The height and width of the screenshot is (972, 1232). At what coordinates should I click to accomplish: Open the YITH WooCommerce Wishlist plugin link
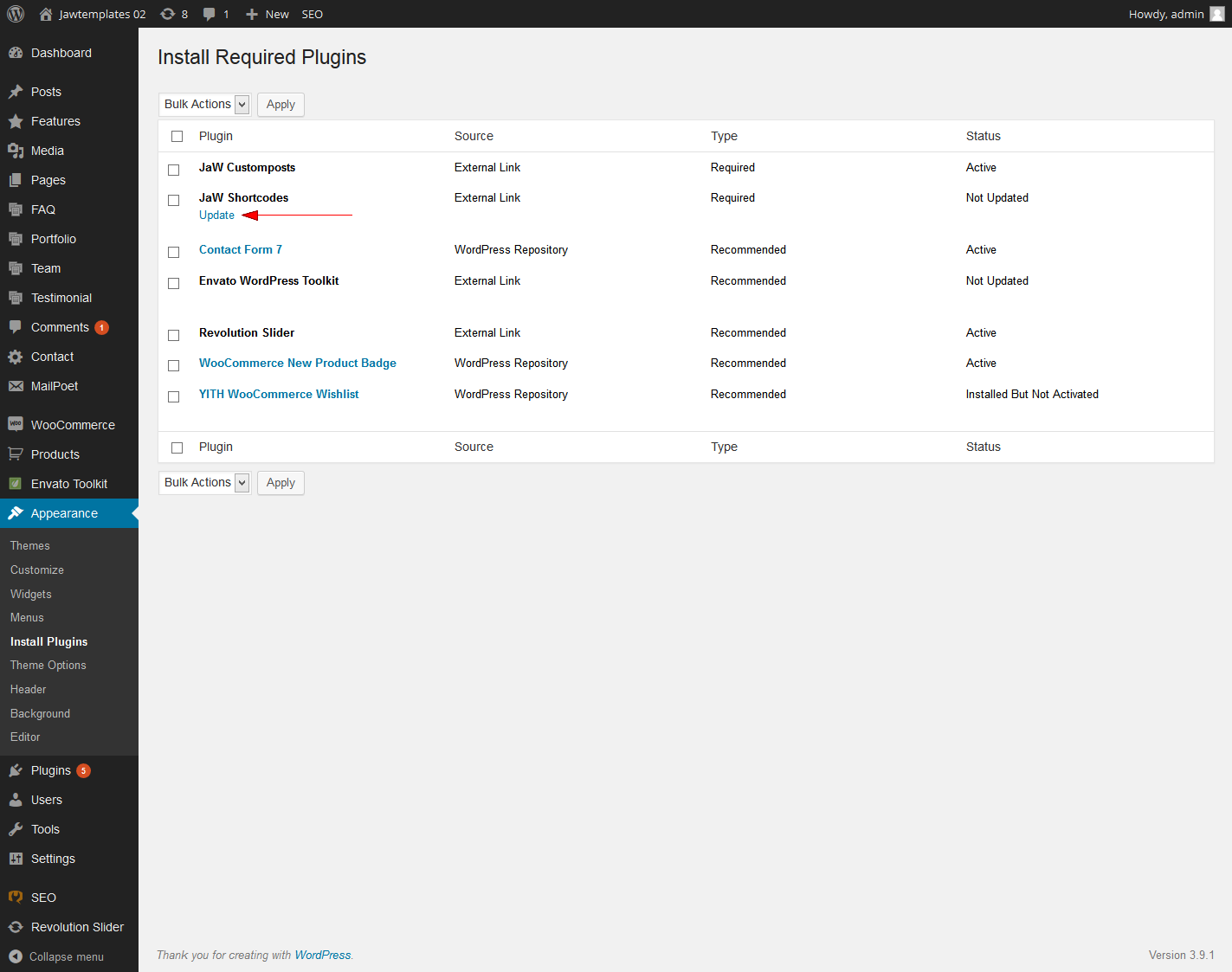(279, 394)
